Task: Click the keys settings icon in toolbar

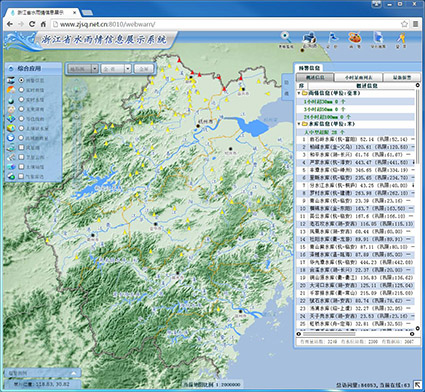Action: 400,38
